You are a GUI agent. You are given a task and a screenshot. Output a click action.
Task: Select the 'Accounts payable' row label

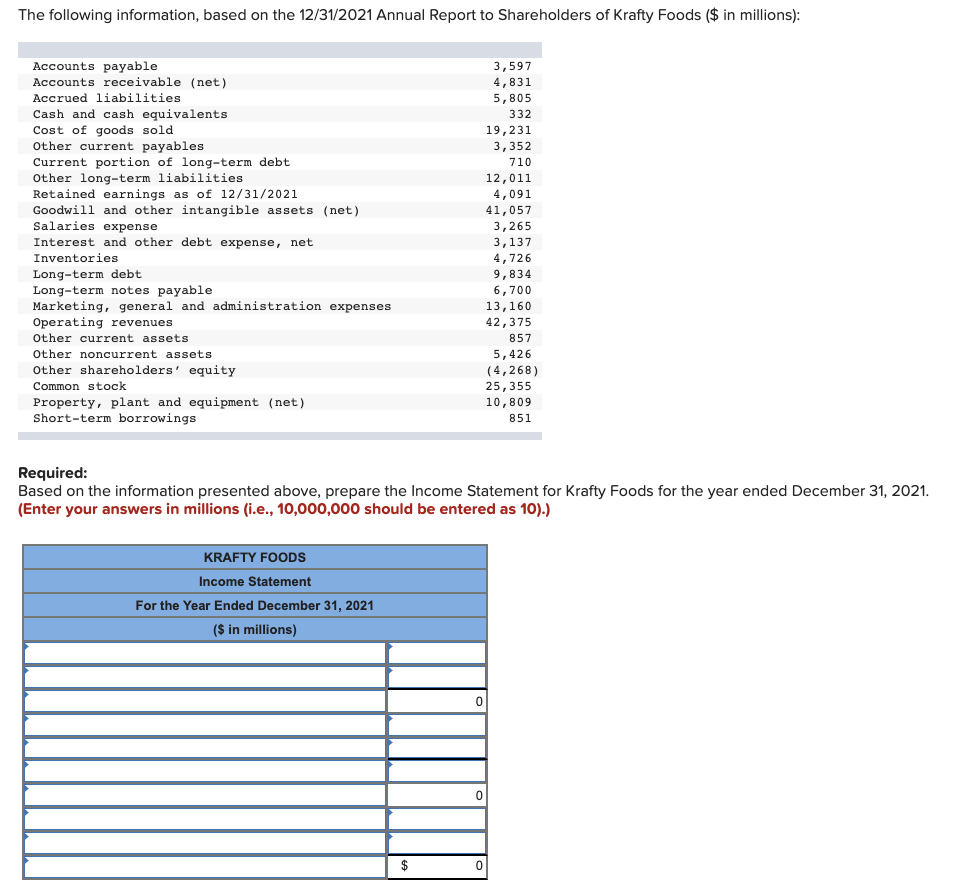(x=95, y=66)
